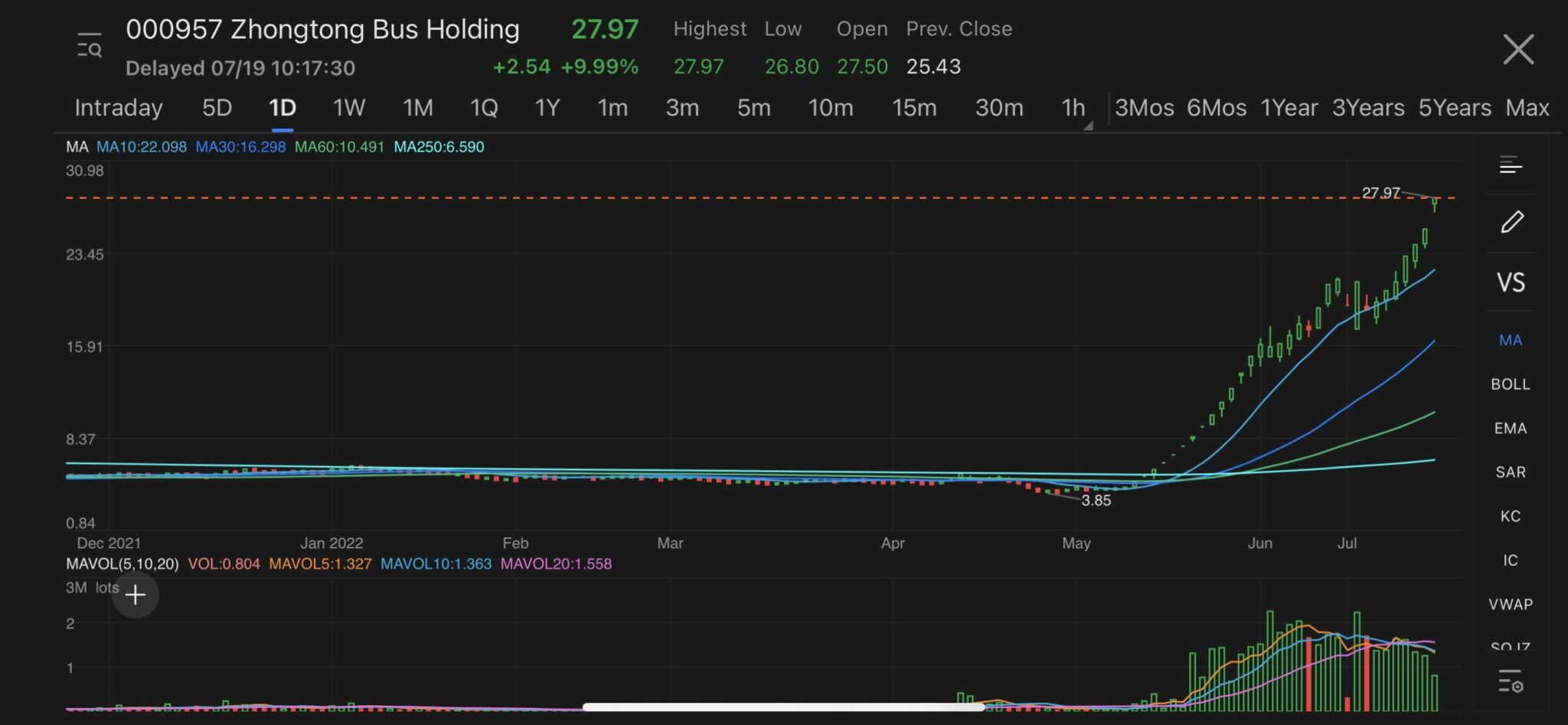Open the chart lines menu icon

pyautogui.click(x=1511, y=165)
